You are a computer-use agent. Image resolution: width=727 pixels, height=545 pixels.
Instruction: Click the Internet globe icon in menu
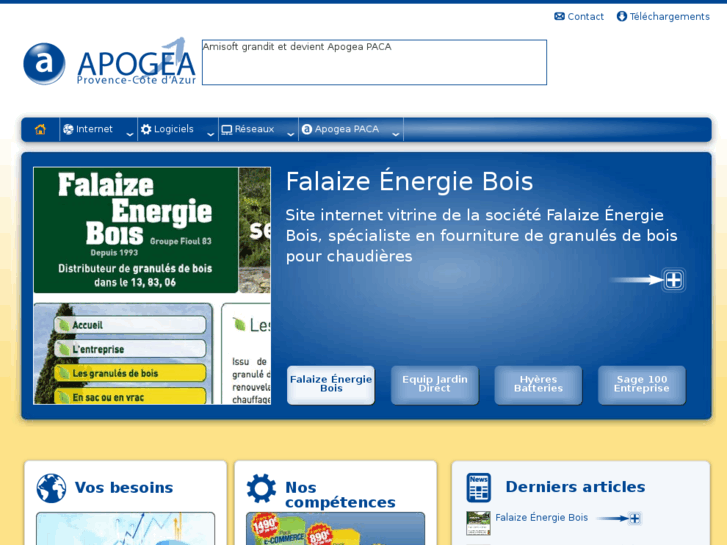click(x=68, y=129)
